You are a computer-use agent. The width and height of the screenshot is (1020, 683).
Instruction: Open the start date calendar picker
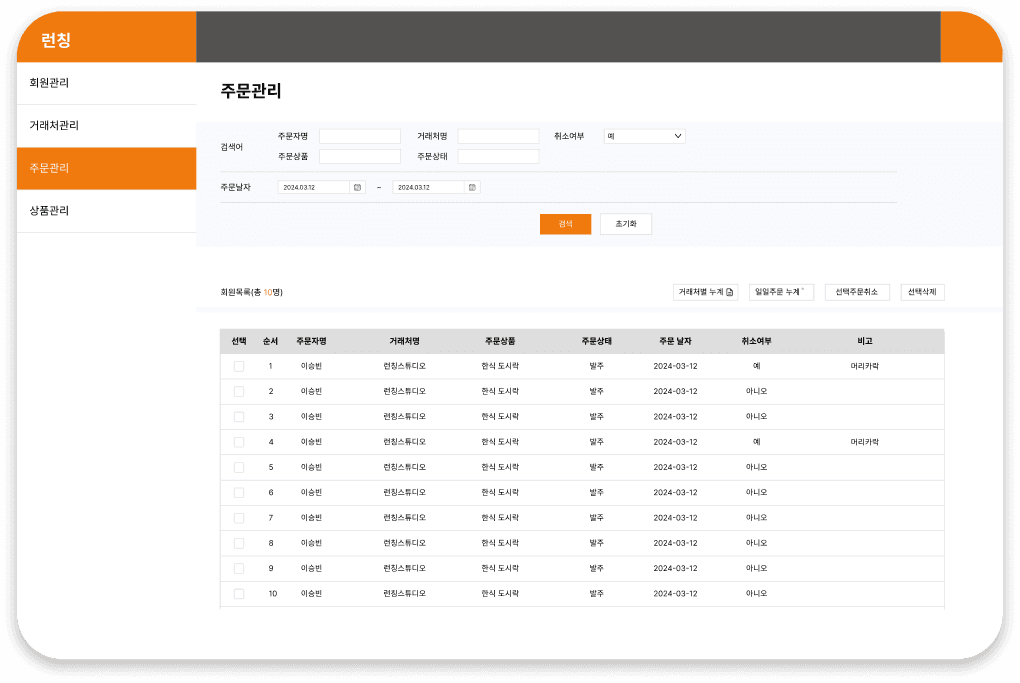[356, 187]
